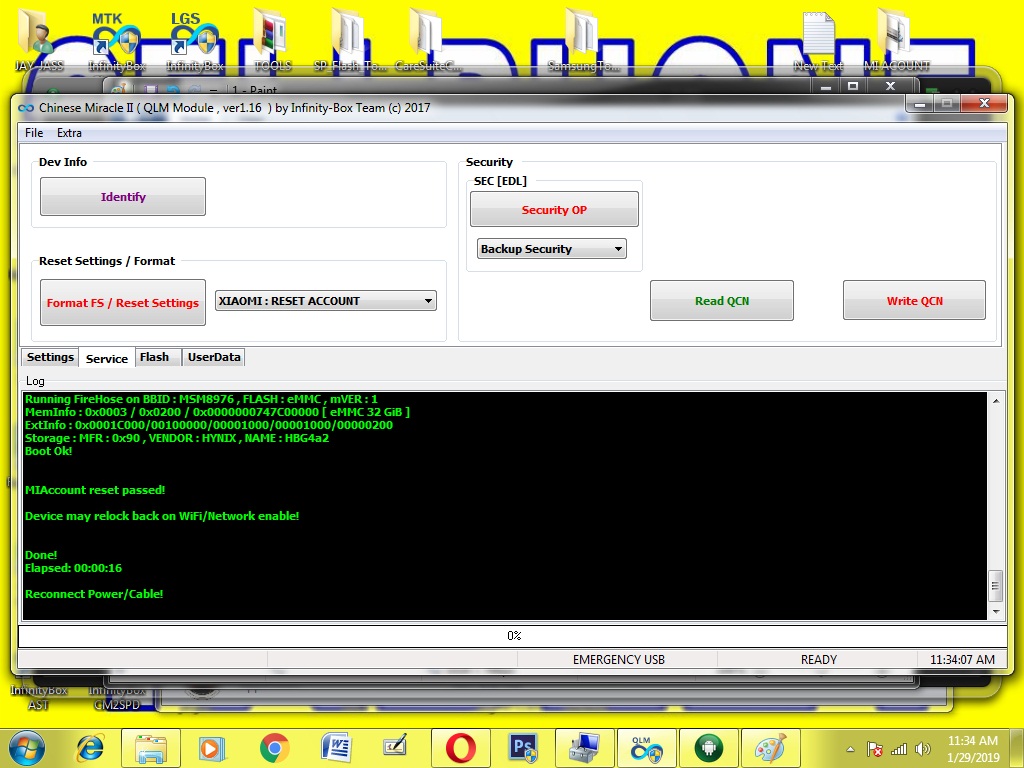Open the Extra menu

(69, 133)
